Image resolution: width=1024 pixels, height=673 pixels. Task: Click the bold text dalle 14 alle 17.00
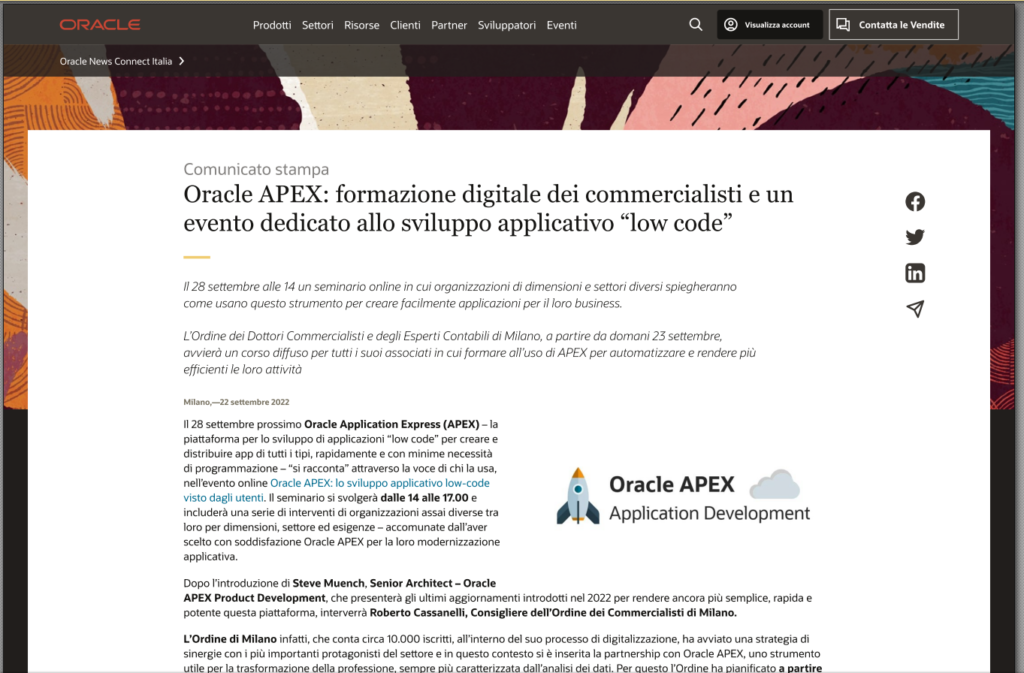point(424,497)
